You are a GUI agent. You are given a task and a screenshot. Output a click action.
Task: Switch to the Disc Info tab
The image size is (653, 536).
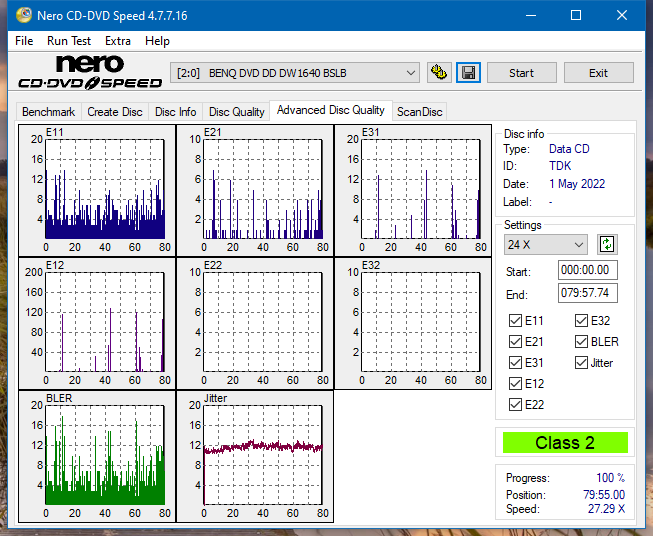pos(175,112)
